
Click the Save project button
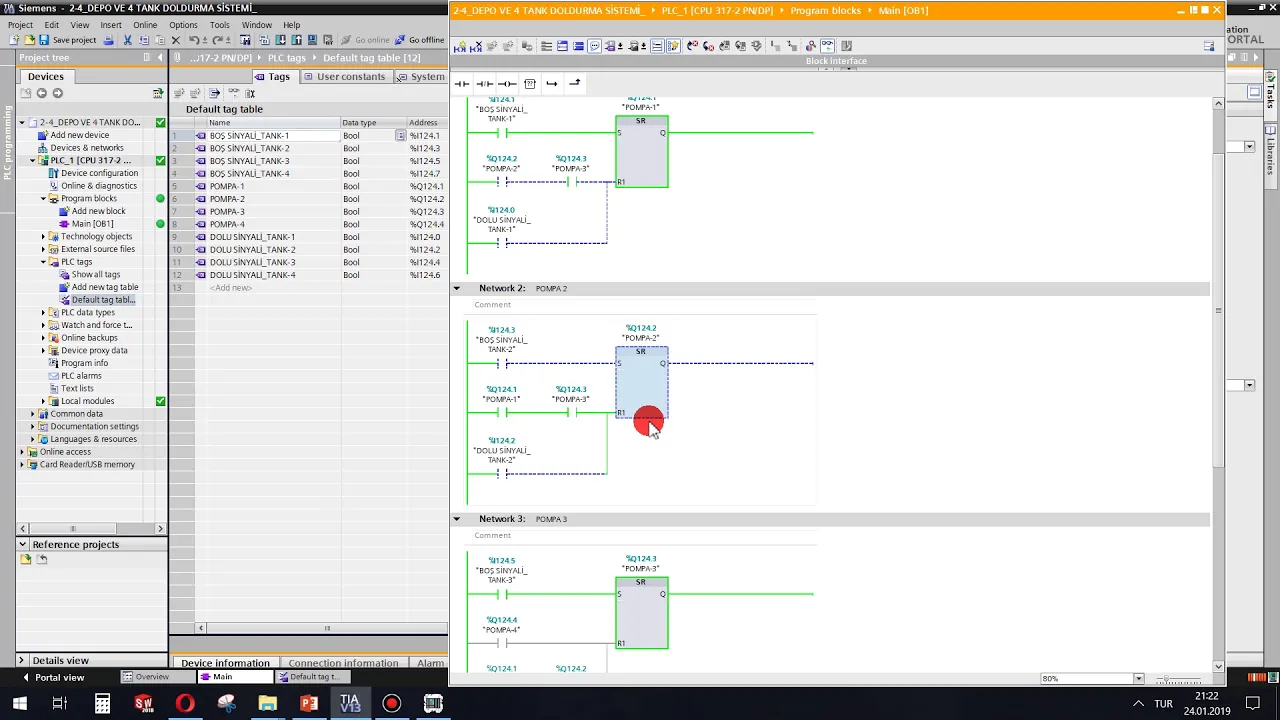coord(67,40)
